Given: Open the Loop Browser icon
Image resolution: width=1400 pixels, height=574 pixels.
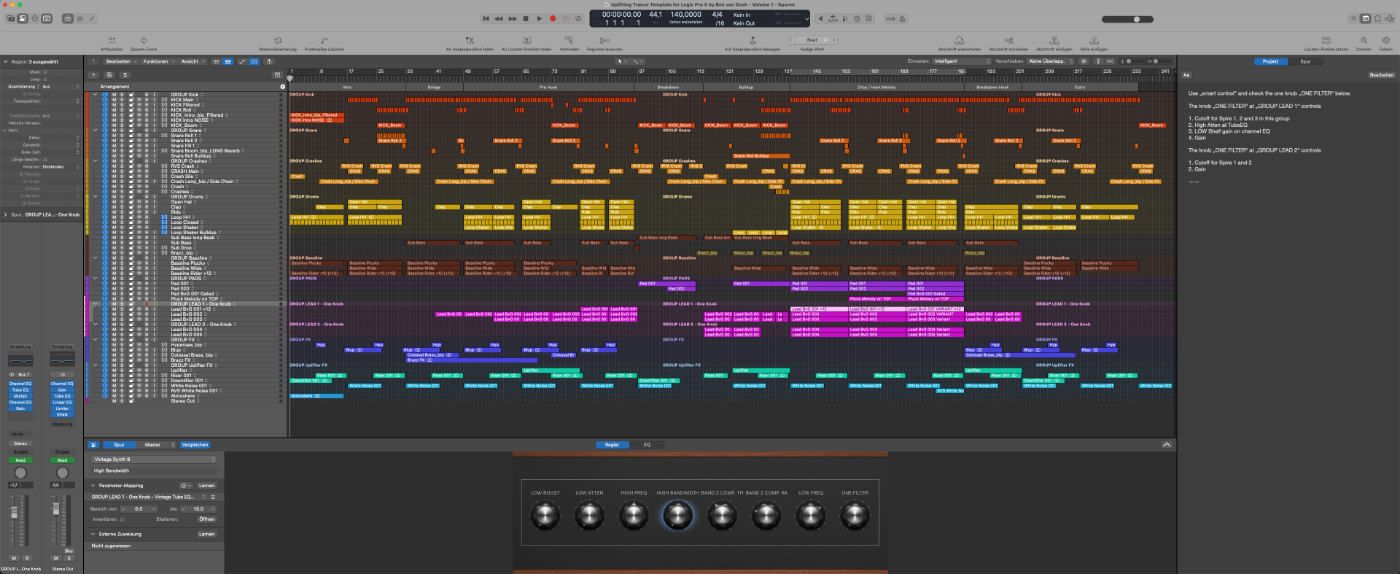Looking at the screenshot, I should [x=1377, y=18].
